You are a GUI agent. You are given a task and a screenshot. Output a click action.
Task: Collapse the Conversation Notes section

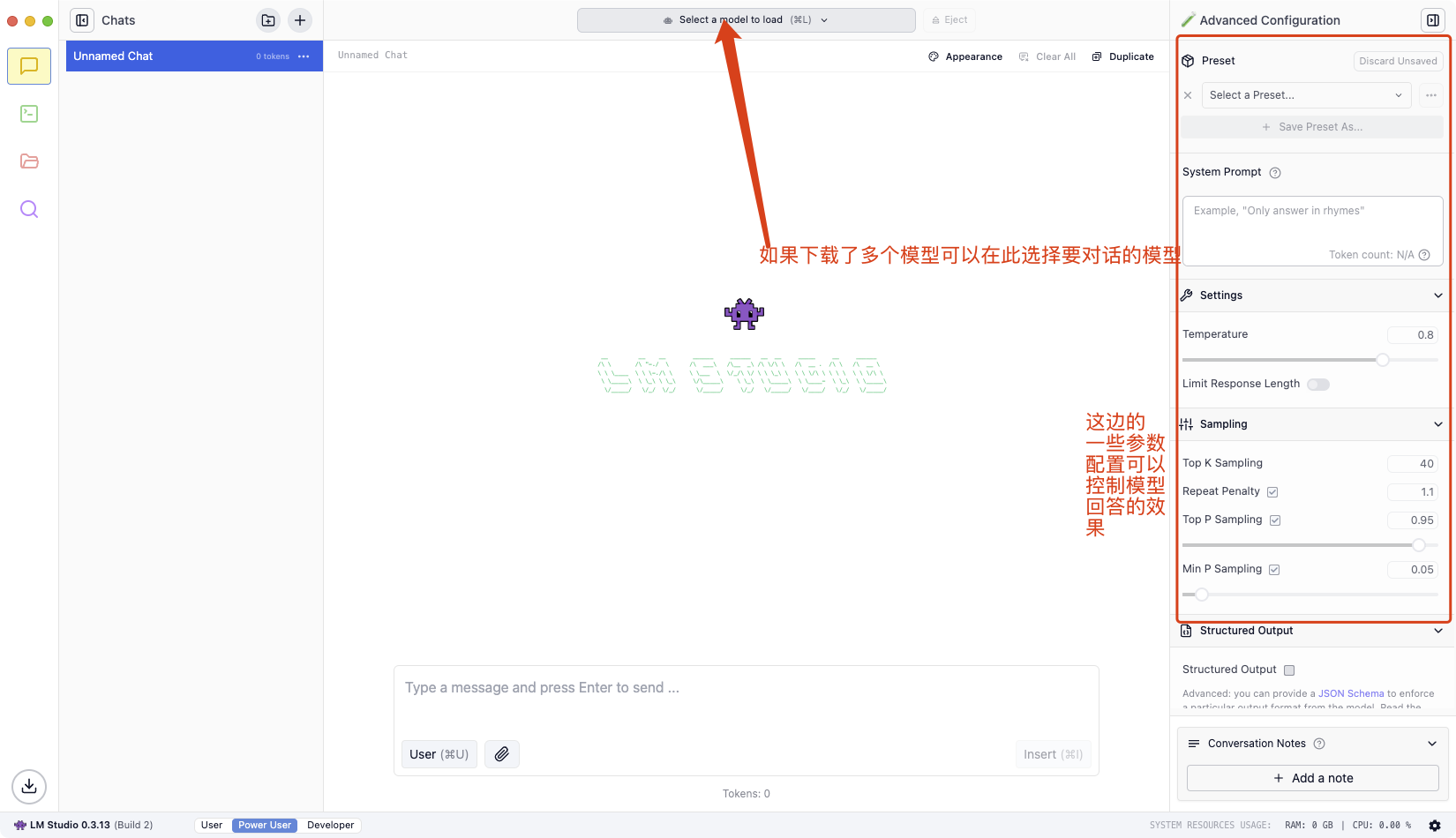click(x=1432, y=744)
